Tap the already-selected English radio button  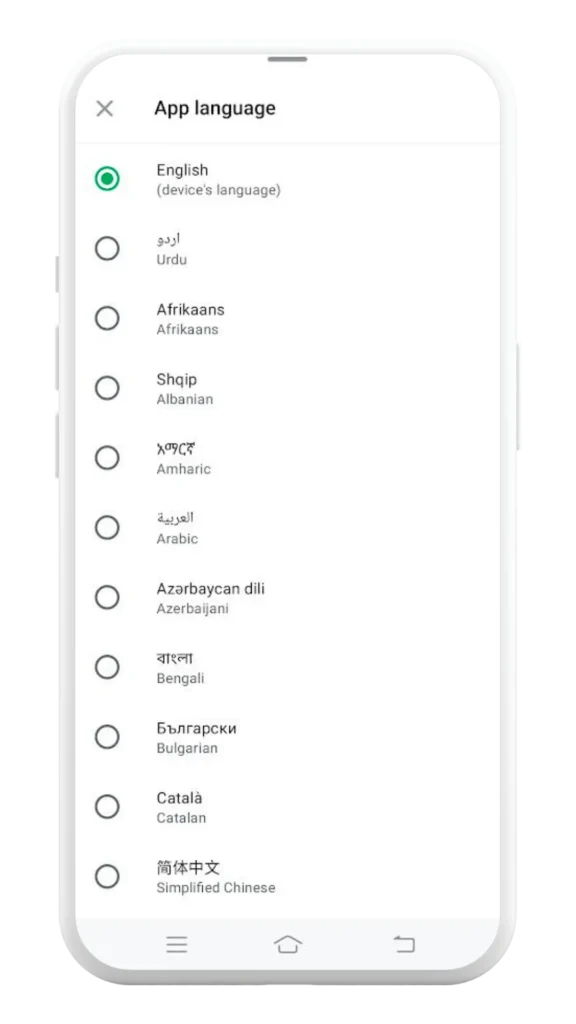click(x=108, y=179)
